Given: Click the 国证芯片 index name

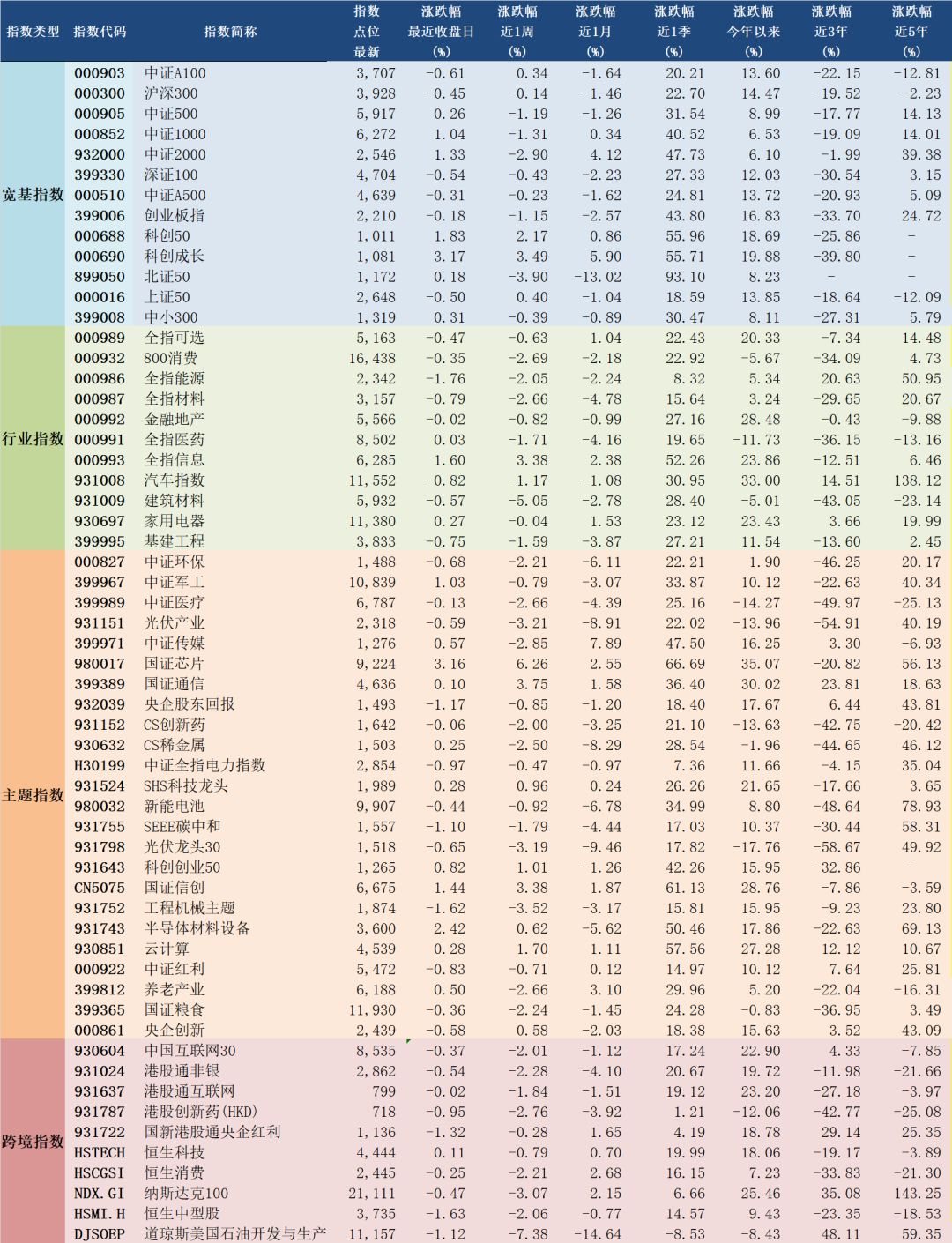Looking at the screenshot, I should [x=175, y=664].
